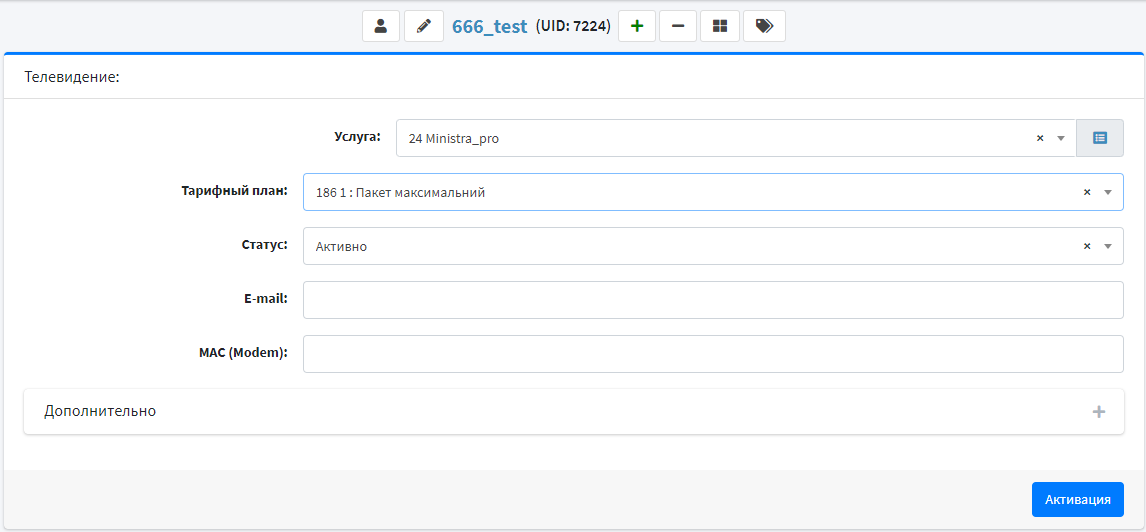Clear the Тарифный план selection

point(1087,192)
